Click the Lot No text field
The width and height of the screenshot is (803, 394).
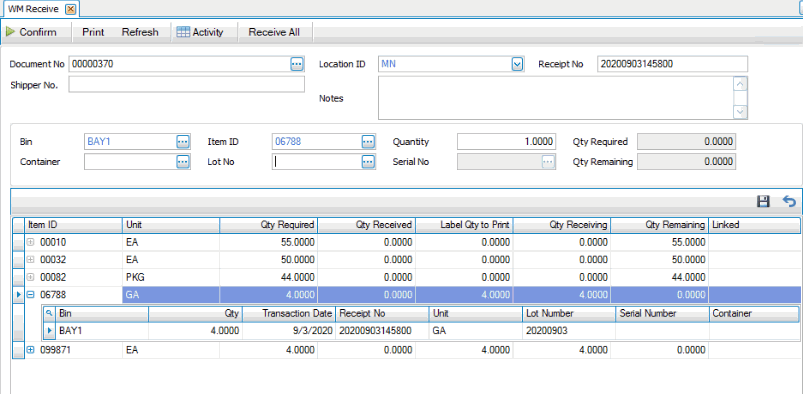(317, 162)
